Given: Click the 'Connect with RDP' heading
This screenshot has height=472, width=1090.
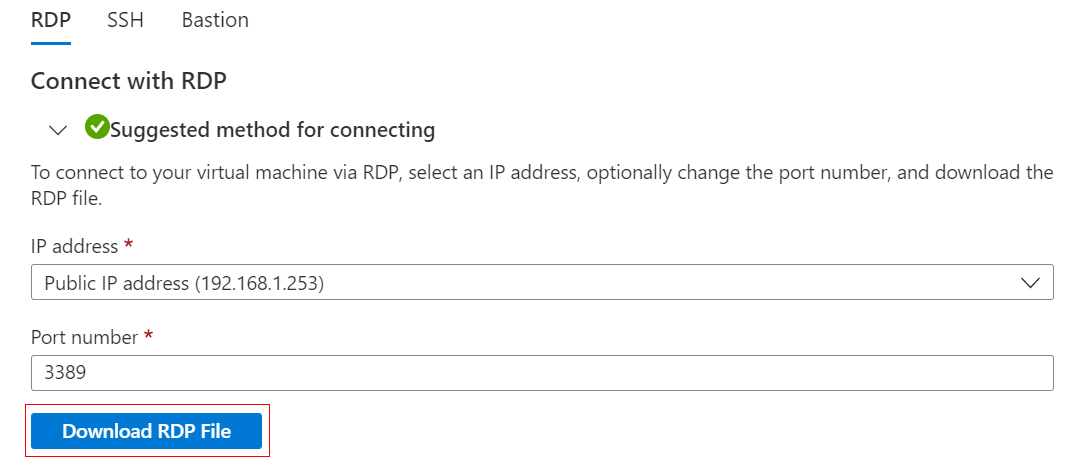Looking at the screenshot, I should click(x=129, y=81).
